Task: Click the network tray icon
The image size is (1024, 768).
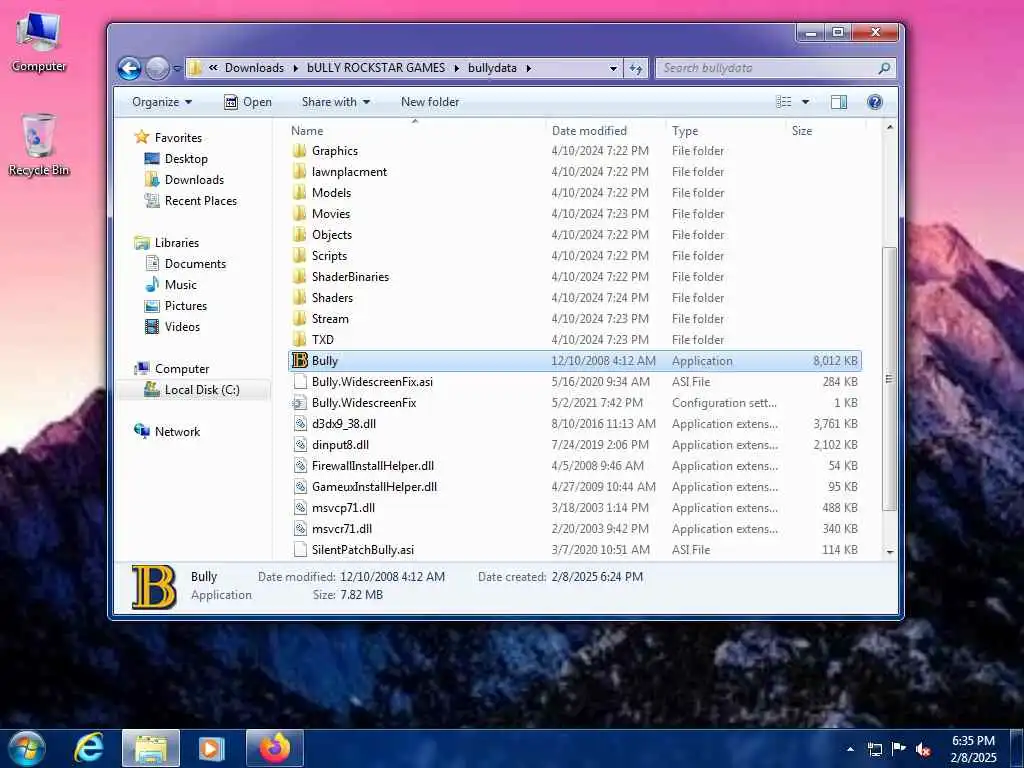Action: click(x=874, y=750)
